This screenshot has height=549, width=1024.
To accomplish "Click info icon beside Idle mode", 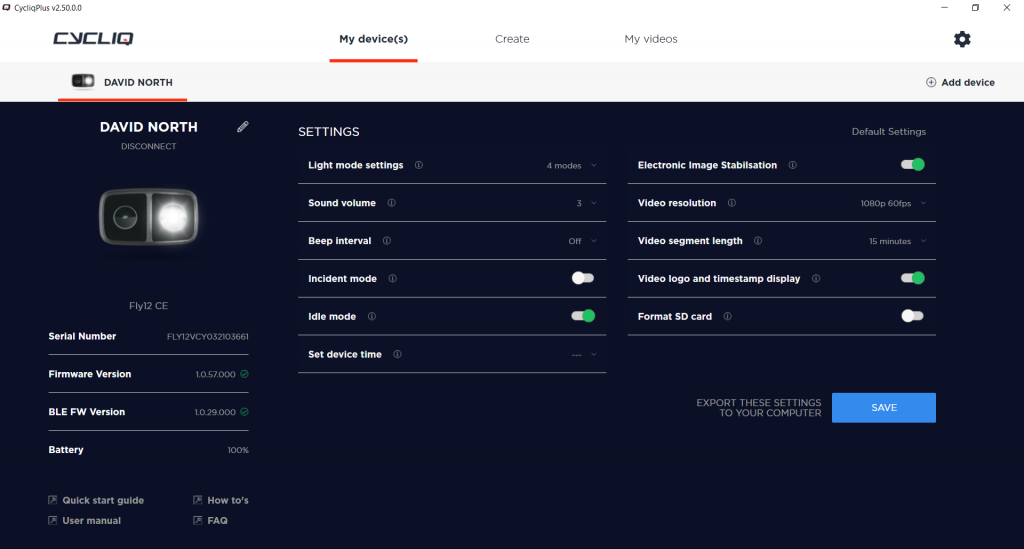I will (x=372, y=317).
